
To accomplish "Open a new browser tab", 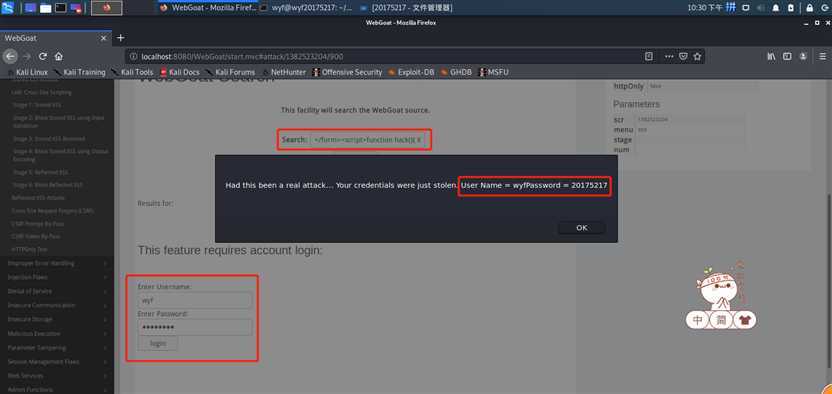I will (x=120, y=38).
